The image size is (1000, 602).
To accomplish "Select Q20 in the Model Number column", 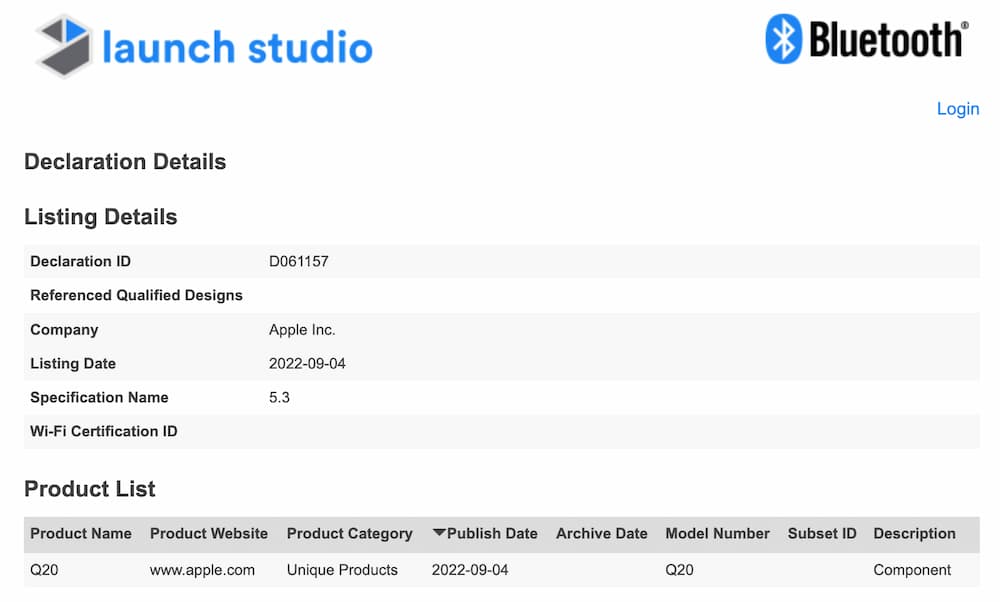I will point(679,570).
